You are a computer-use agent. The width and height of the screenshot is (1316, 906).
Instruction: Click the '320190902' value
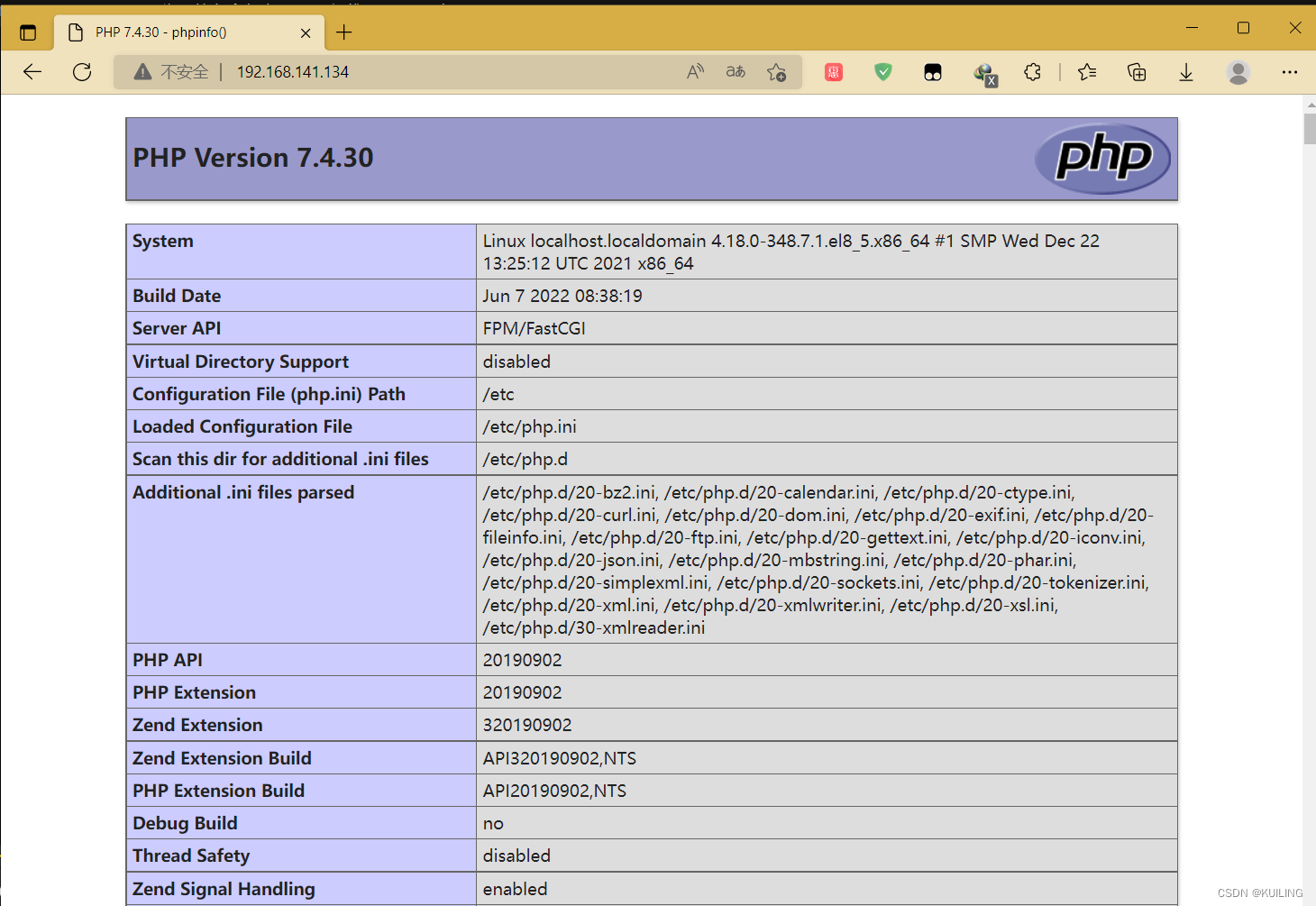[527, 725]
